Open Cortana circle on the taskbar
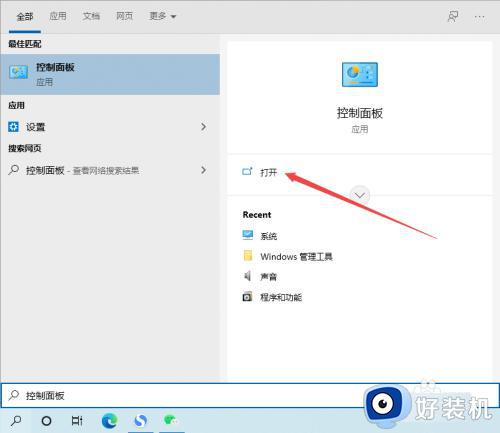 tap(46, 421)
